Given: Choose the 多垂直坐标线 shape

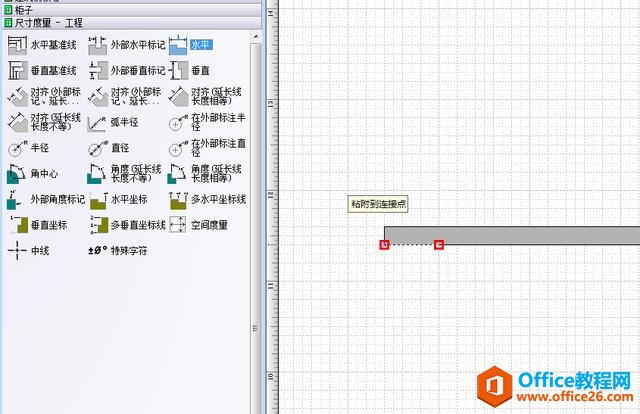Looking at the screenshot, I should click(127, 225).
